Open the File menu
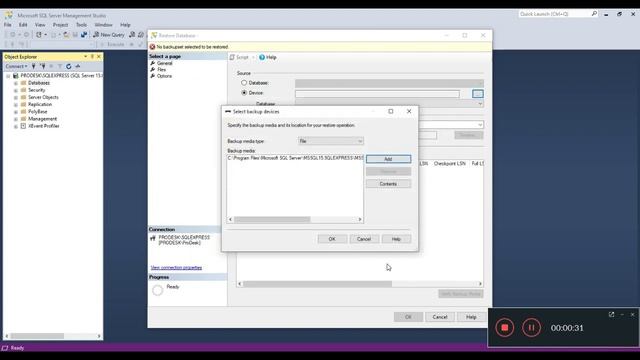 point(8,25)
